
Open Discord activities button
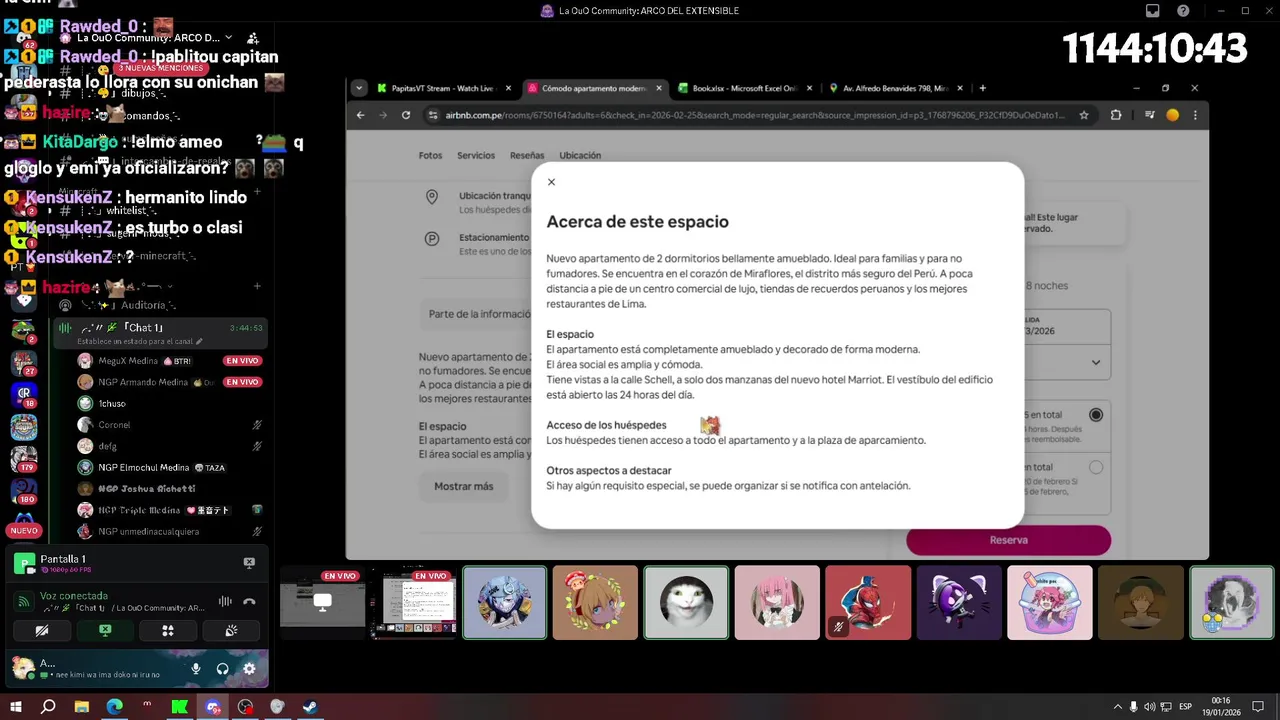point(168,631)
